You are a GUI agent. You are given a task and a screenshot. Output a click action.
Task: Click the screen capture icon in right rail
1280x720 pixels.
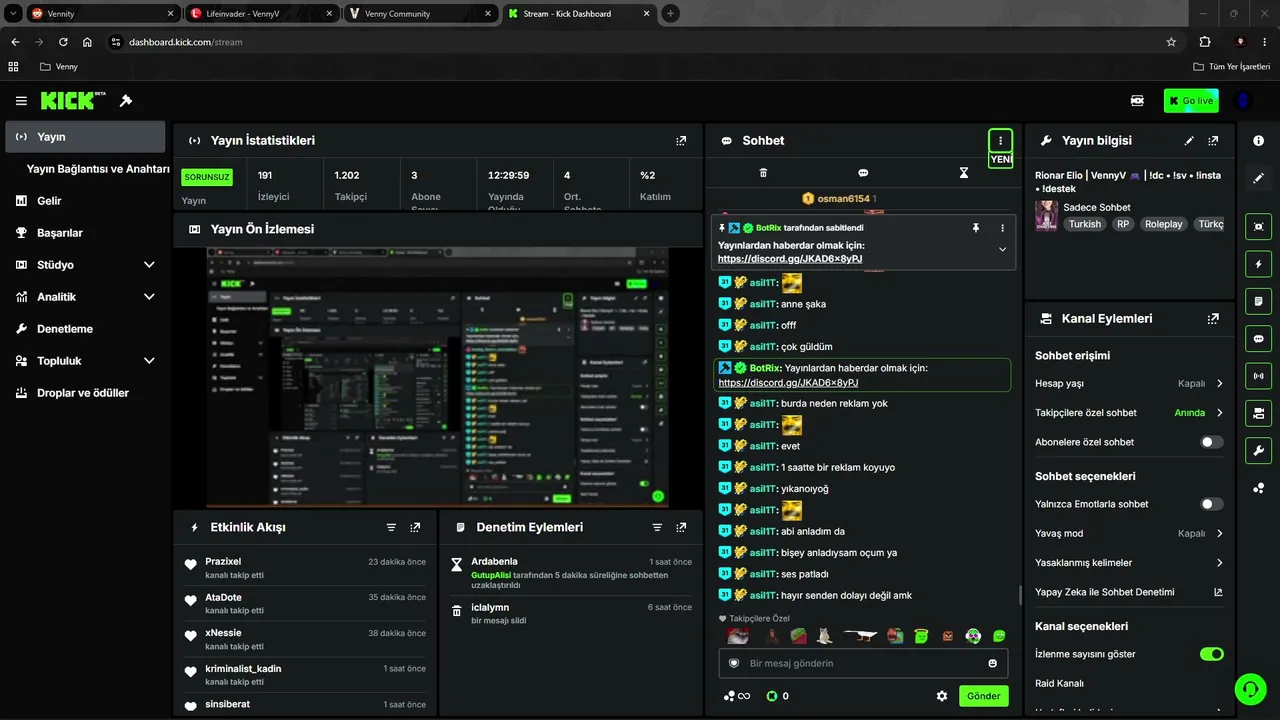pyautogui.click(x=1259, y=227)
